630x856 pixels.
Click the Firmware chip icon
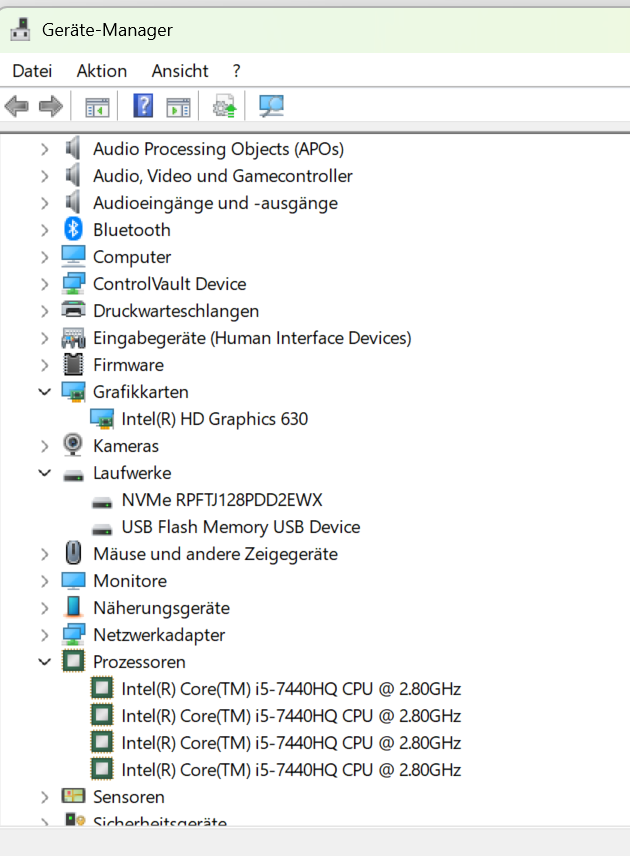pyautogui.click(x=73, y=364)
